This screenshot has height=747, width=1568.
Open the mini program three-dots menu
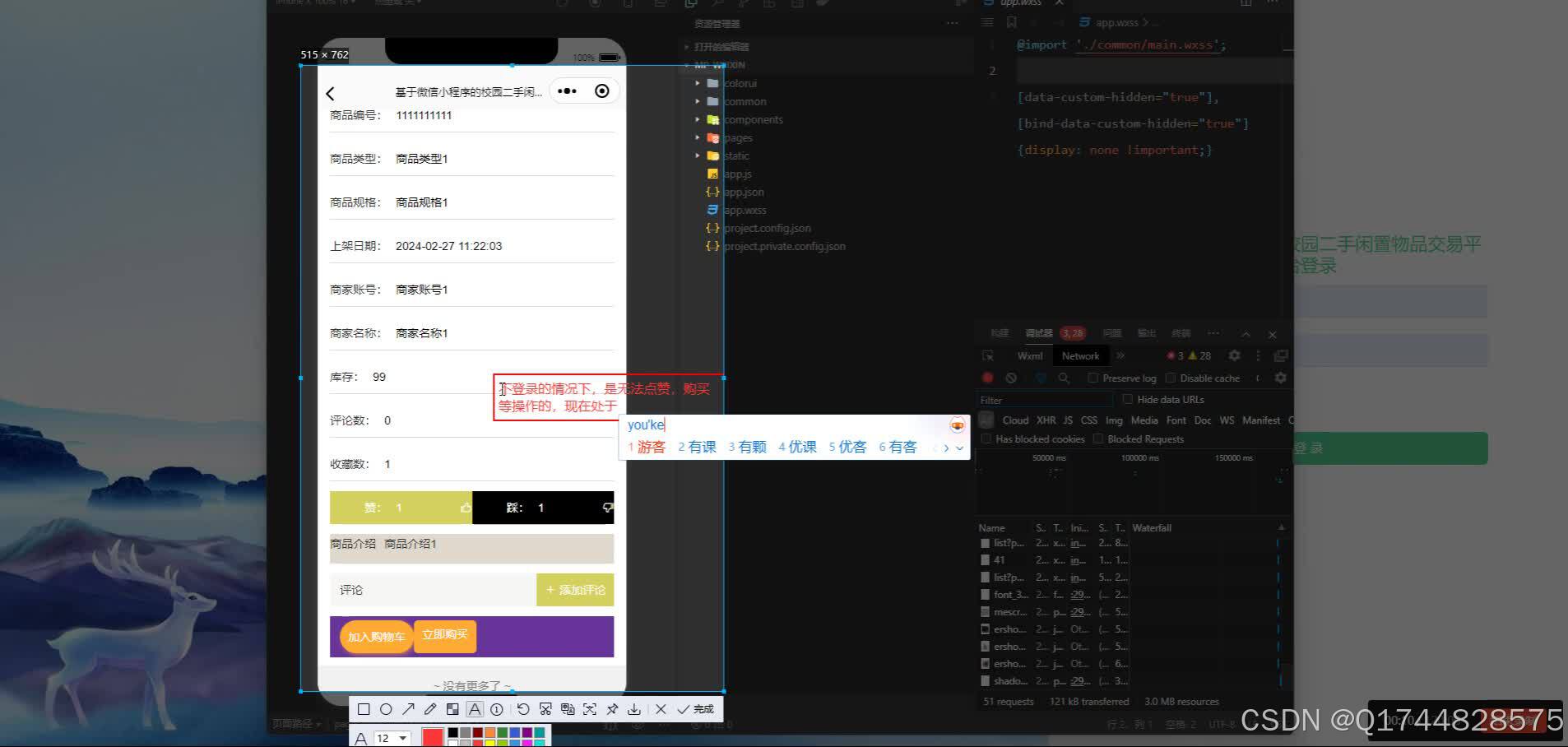[567, 91]
